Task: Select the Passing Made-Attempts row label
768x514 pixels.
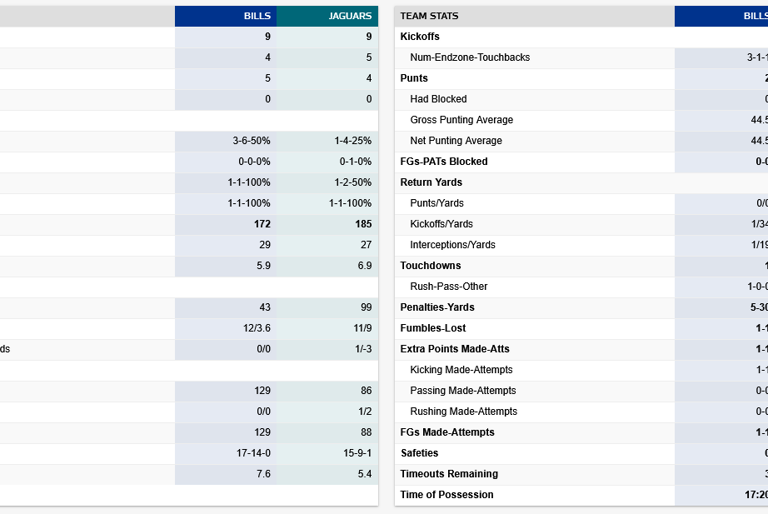Action: click(x=466, y=391)
